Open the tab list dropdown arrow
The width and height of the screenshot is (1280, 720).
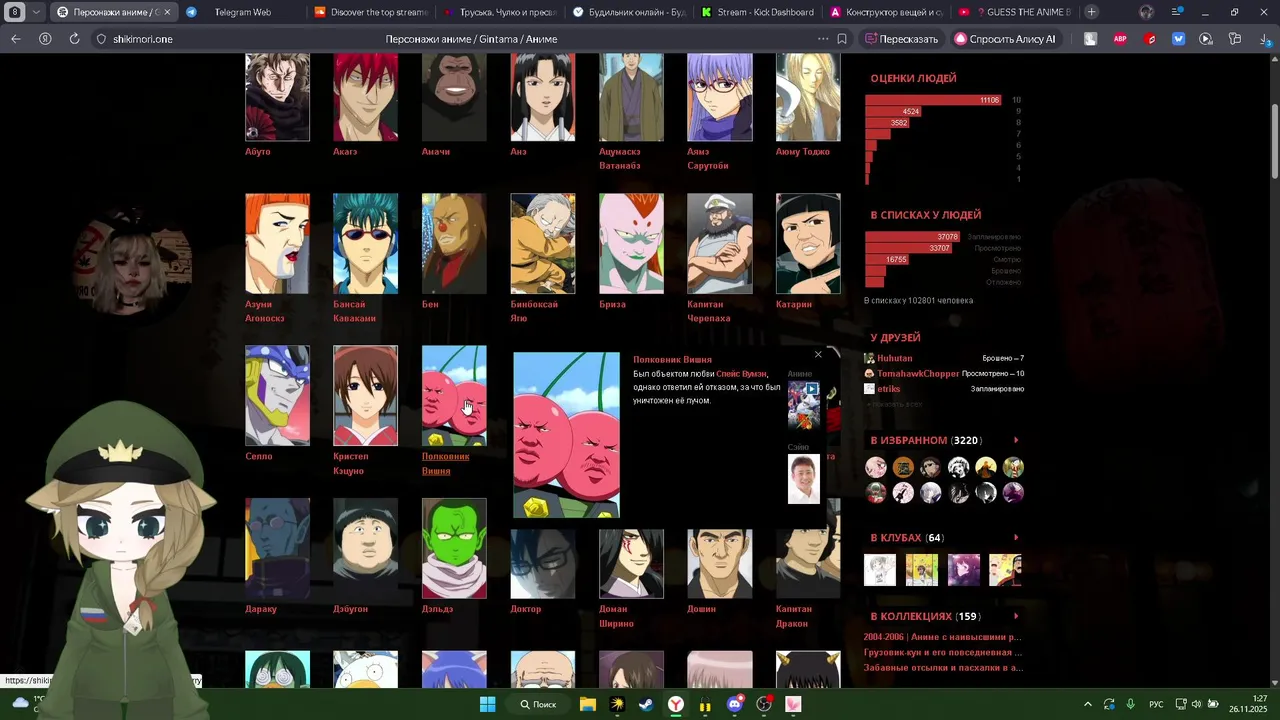pyautogui.click(x=37, y=12)
